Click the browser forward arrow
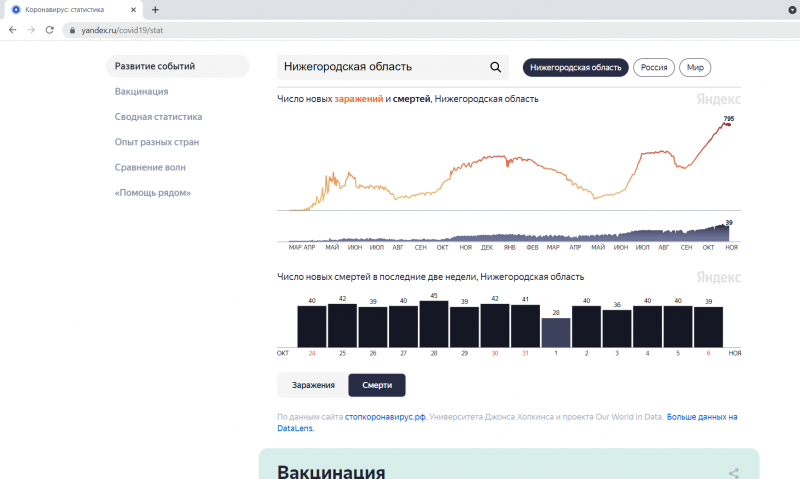This screenshot has width=800, height=479. pos(31,30)
